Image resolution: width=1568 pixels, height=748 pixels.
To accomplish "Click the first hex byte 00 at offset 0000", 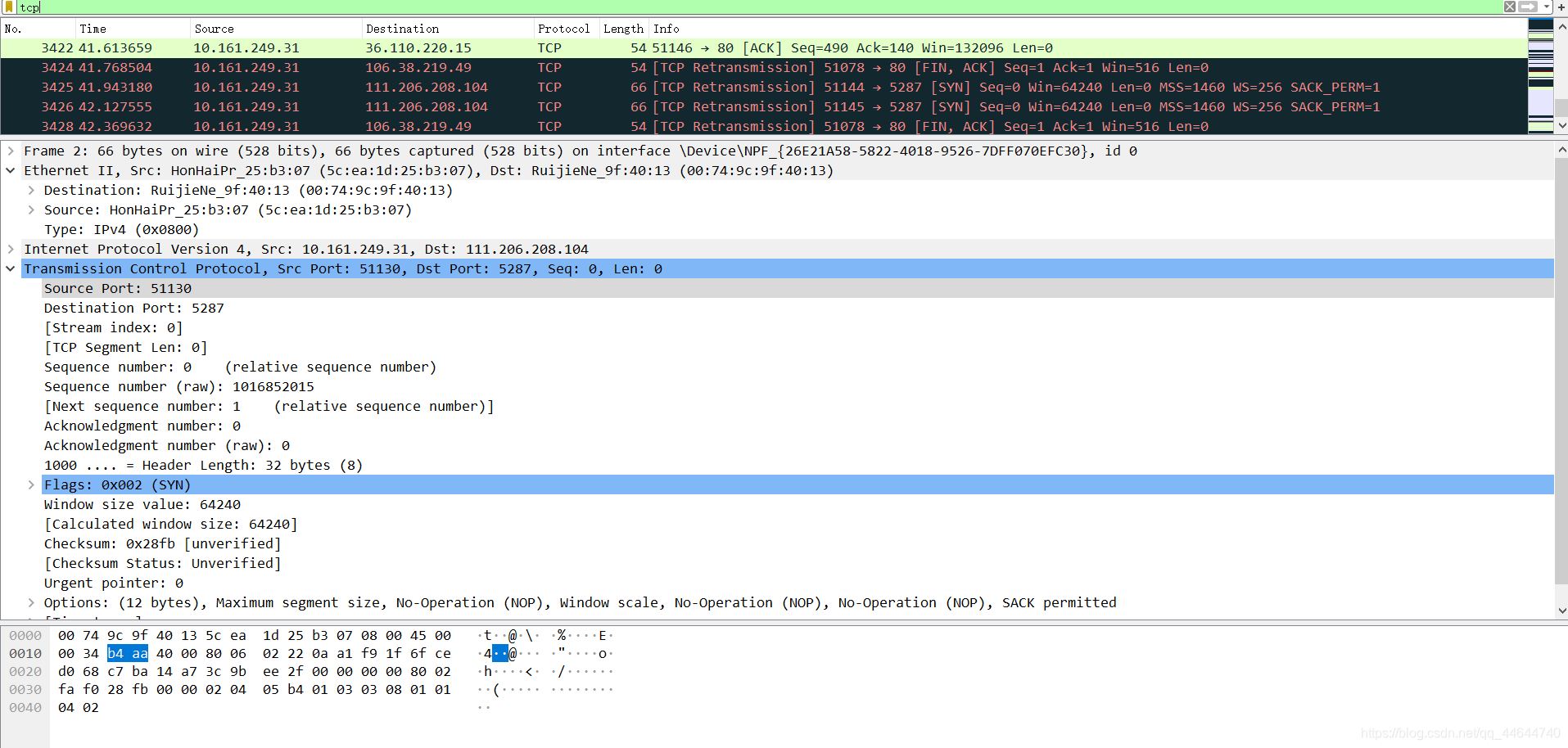I will (x=66, y=635).
